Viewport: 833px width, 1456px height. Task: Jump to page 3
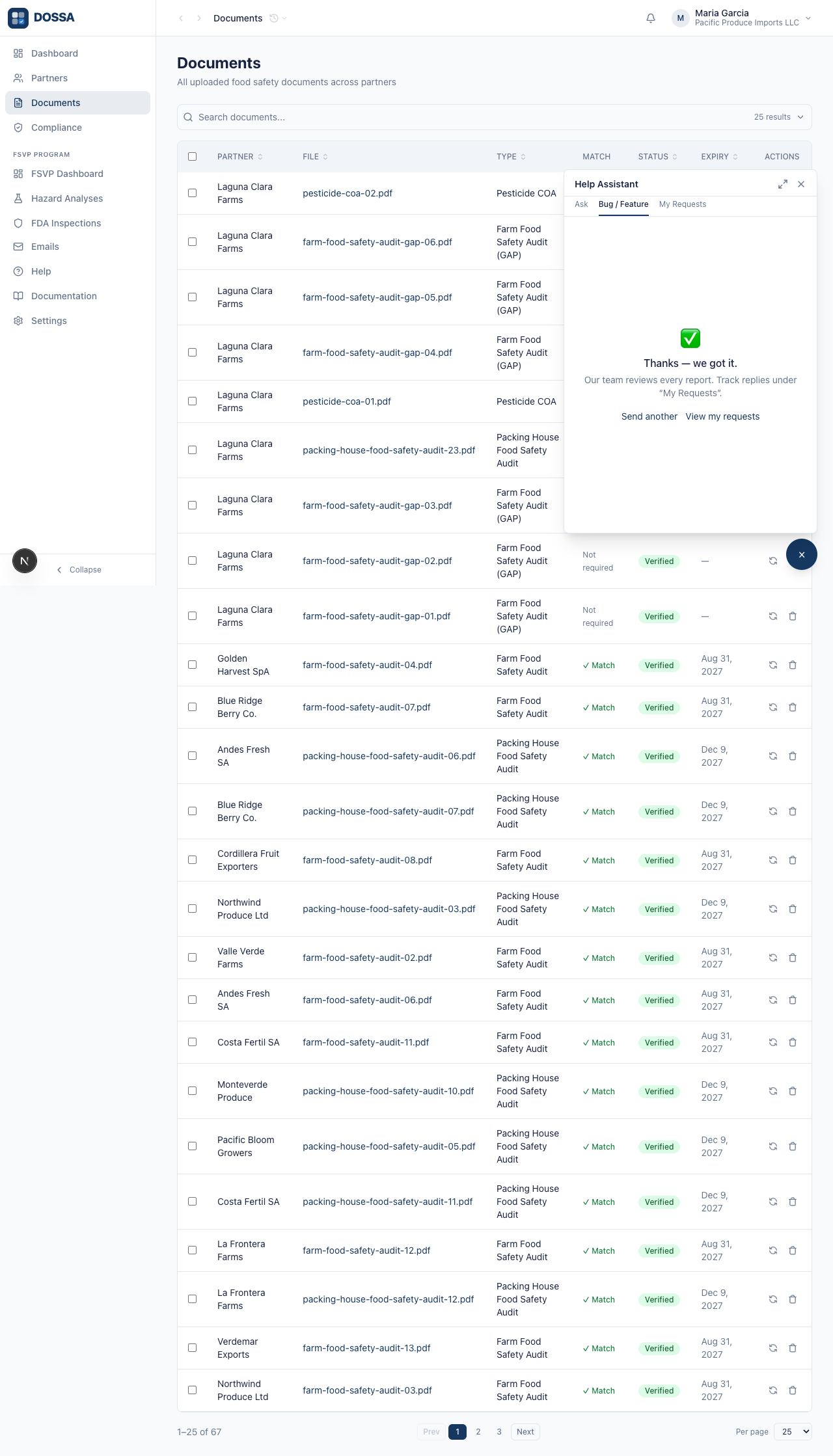499,1431
